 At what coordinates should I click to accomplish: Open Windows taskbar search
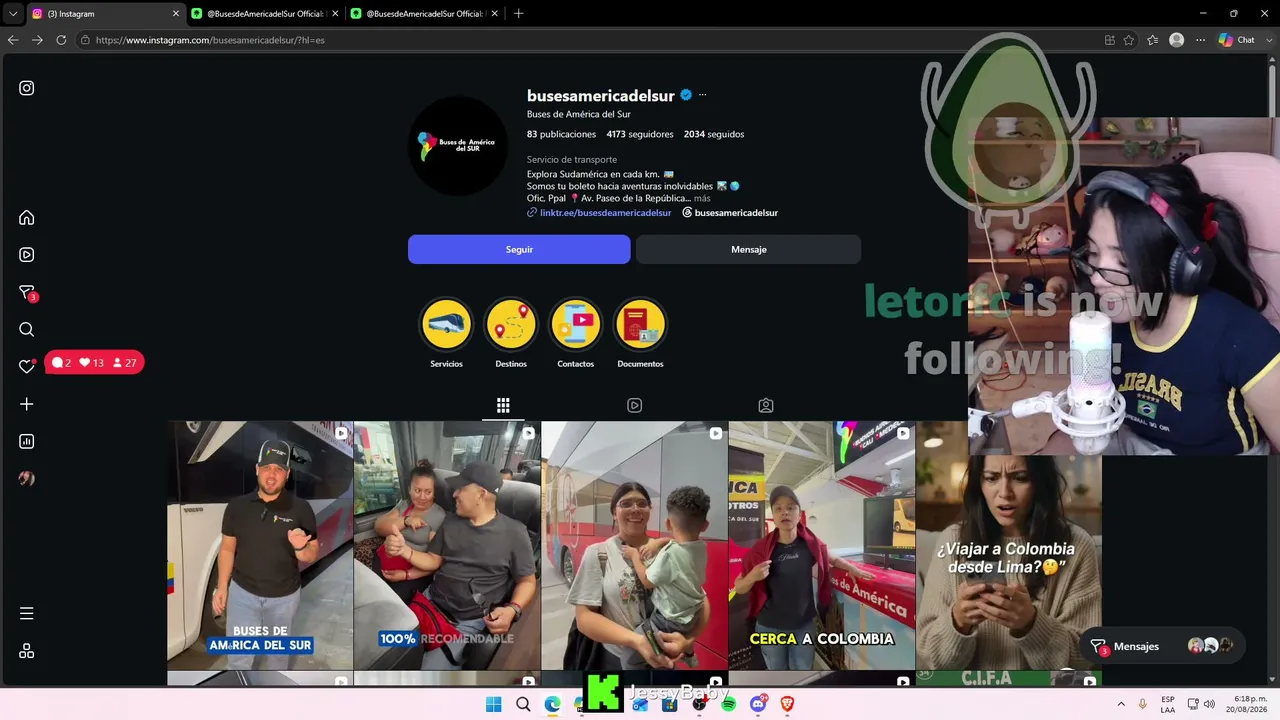coord(523,704)
